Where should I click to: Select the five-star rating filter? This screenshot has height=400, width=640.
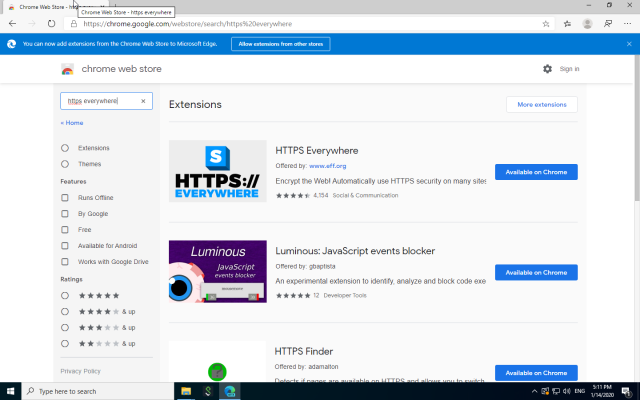pos(66,295)
